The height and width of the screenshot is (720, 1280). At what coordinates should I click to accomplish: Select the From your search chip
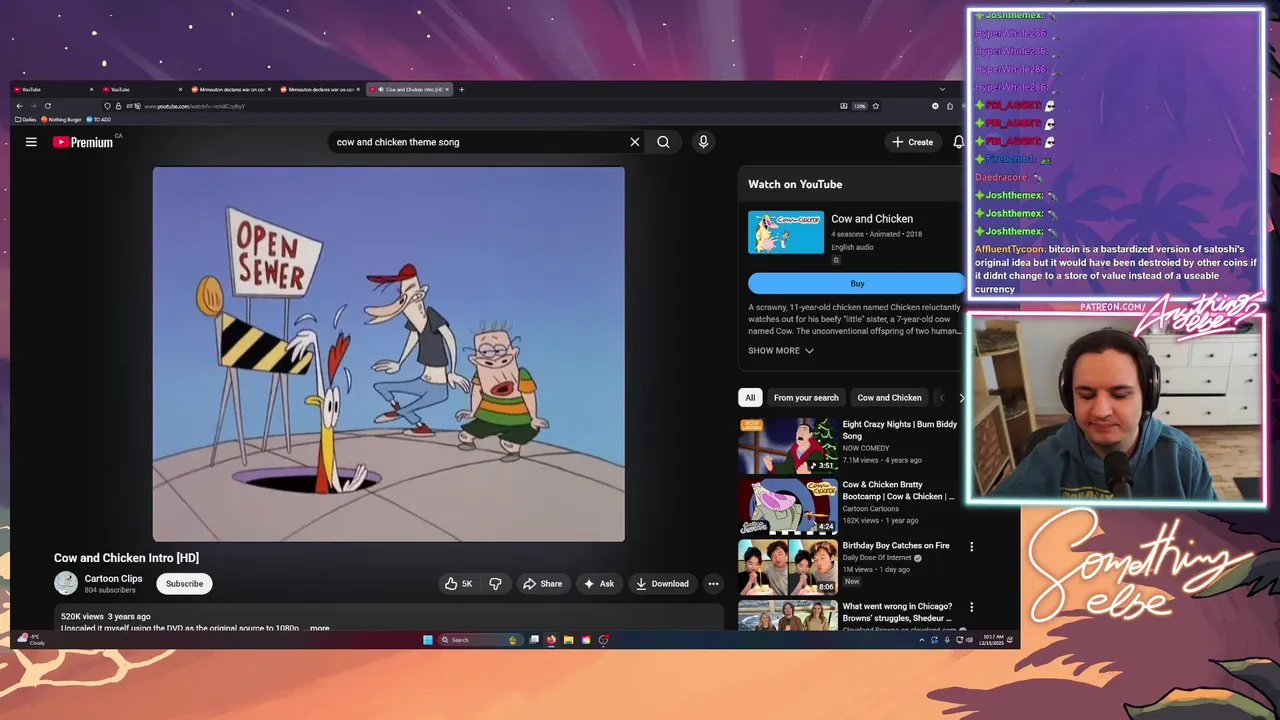point(806,398)
